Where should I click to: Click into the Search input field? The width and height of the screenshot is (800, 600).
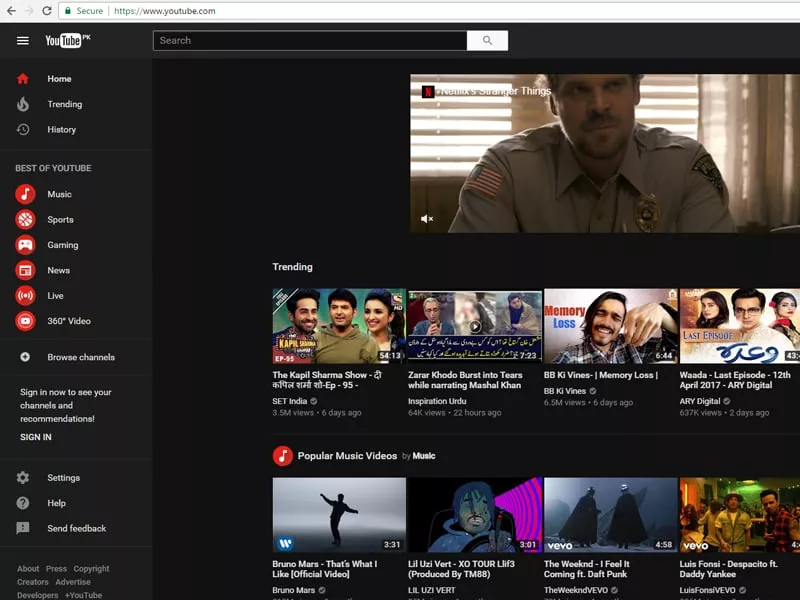click(x=310, y=40)
